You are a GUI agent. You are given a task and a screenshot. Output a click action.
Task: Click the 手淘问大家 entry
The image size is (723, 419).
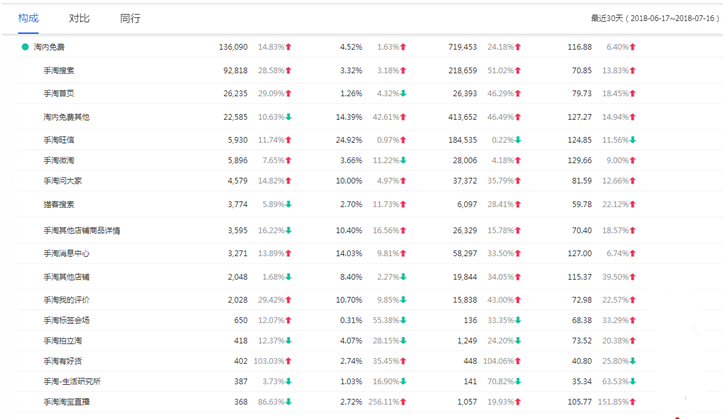[x=62, y=181]
